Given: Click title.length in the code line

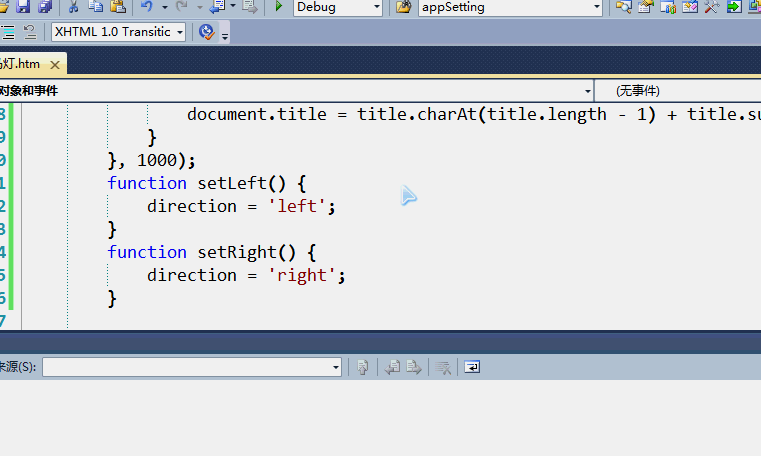Looking at the screenshot, I should click(547, 114).
